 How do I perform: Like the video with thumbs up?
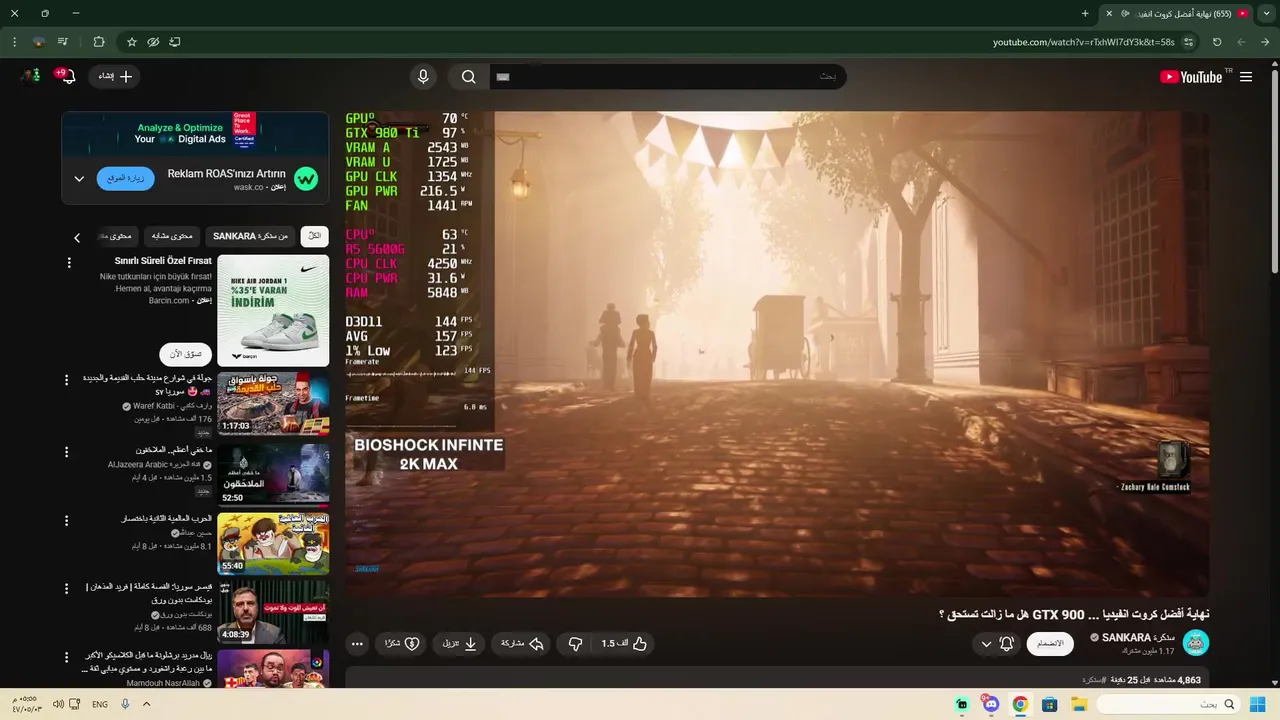[x=624, y=644]
